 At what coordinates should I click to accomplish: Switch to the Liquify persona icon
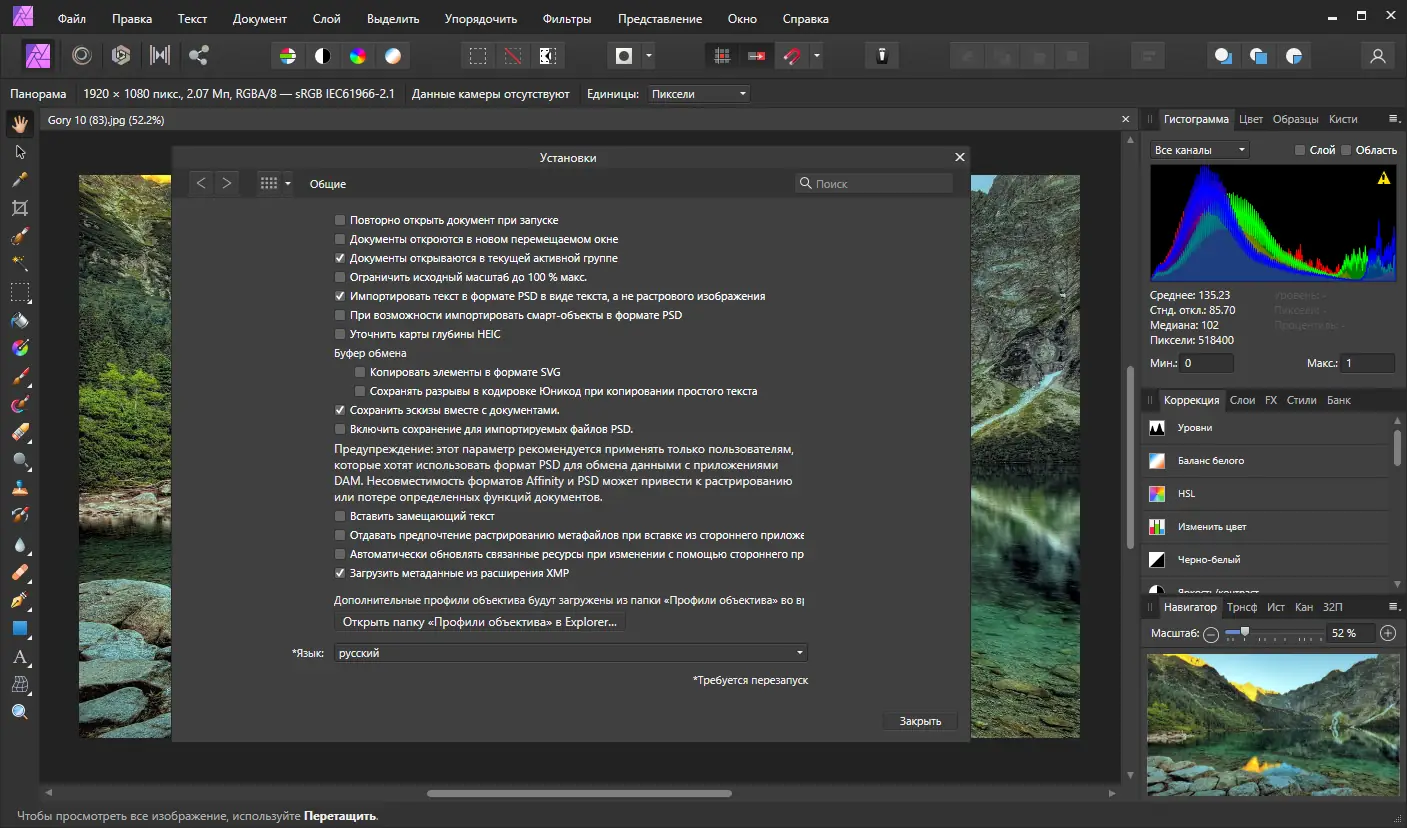(82, 56)
